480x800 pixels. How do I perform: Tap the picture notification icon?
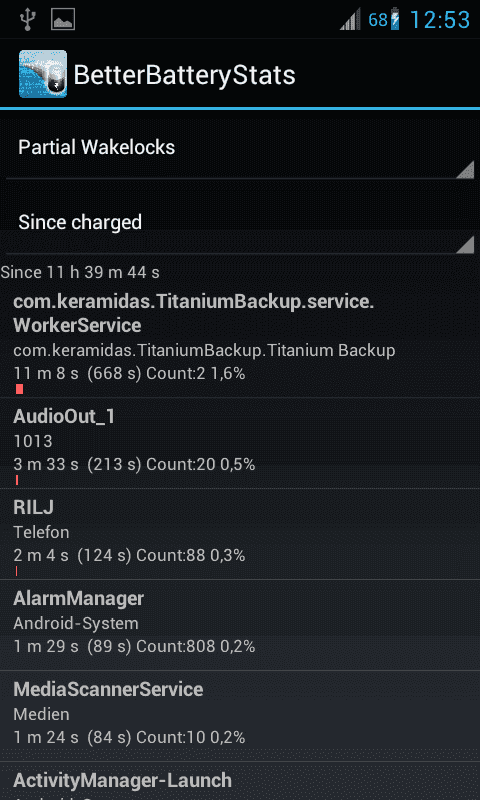[x=63, y=19]
